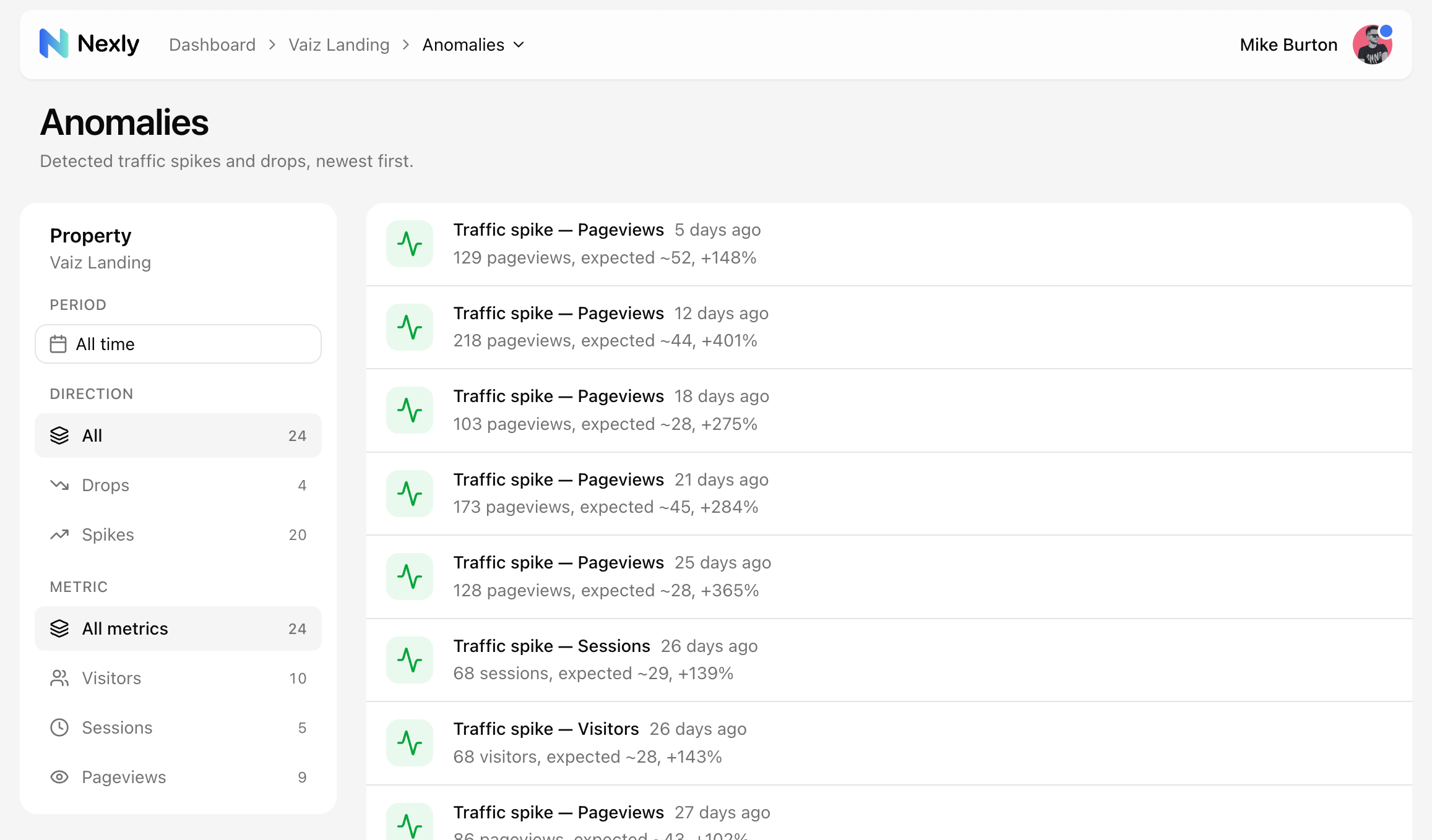This screenshot has height=840, width=1432.
Task: Open Mike Burton's profile avatar
Action: tap(1372, 45)
